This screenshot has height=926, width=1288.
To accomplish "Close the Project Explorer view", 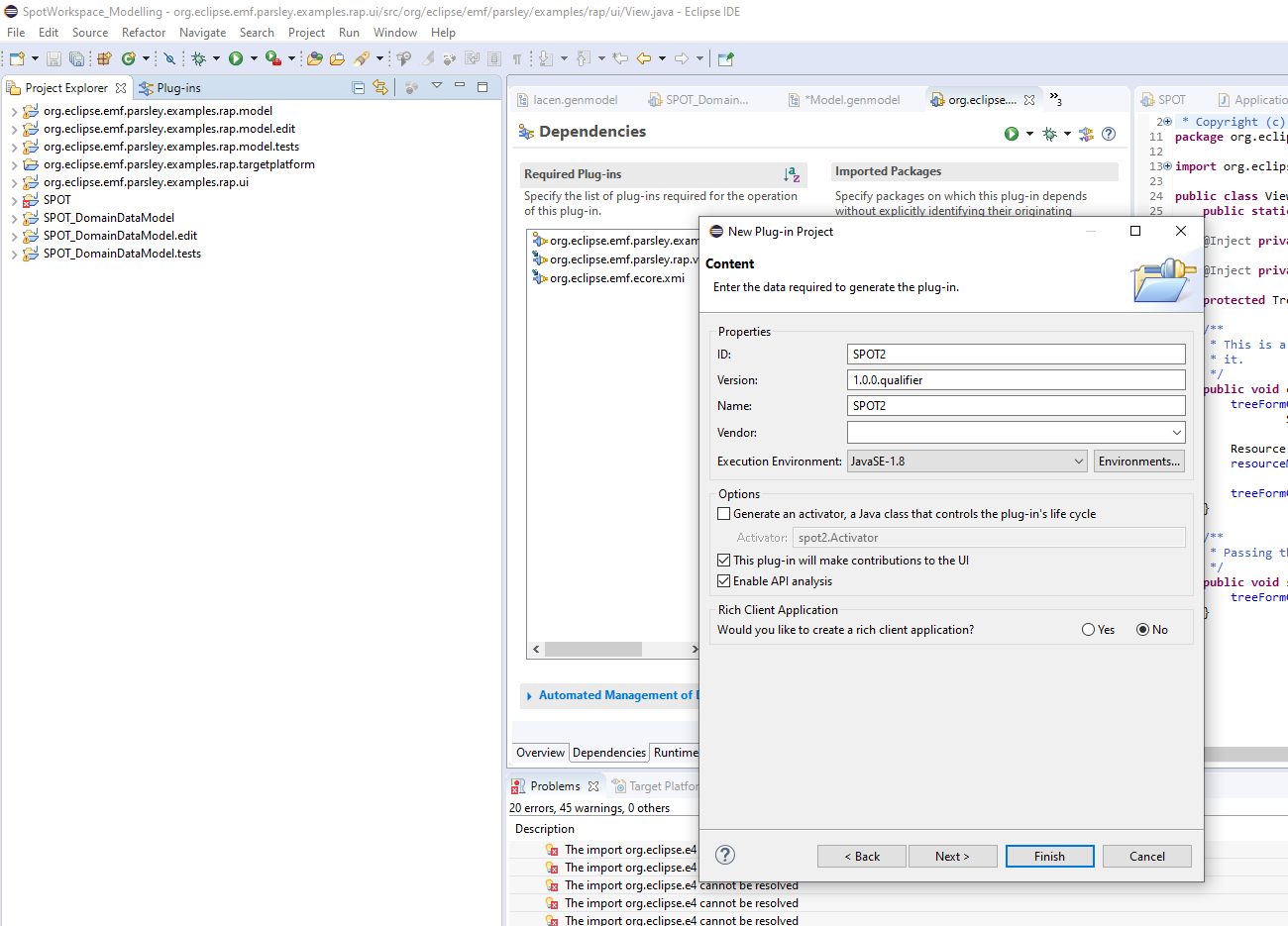I will coord(121,88).
